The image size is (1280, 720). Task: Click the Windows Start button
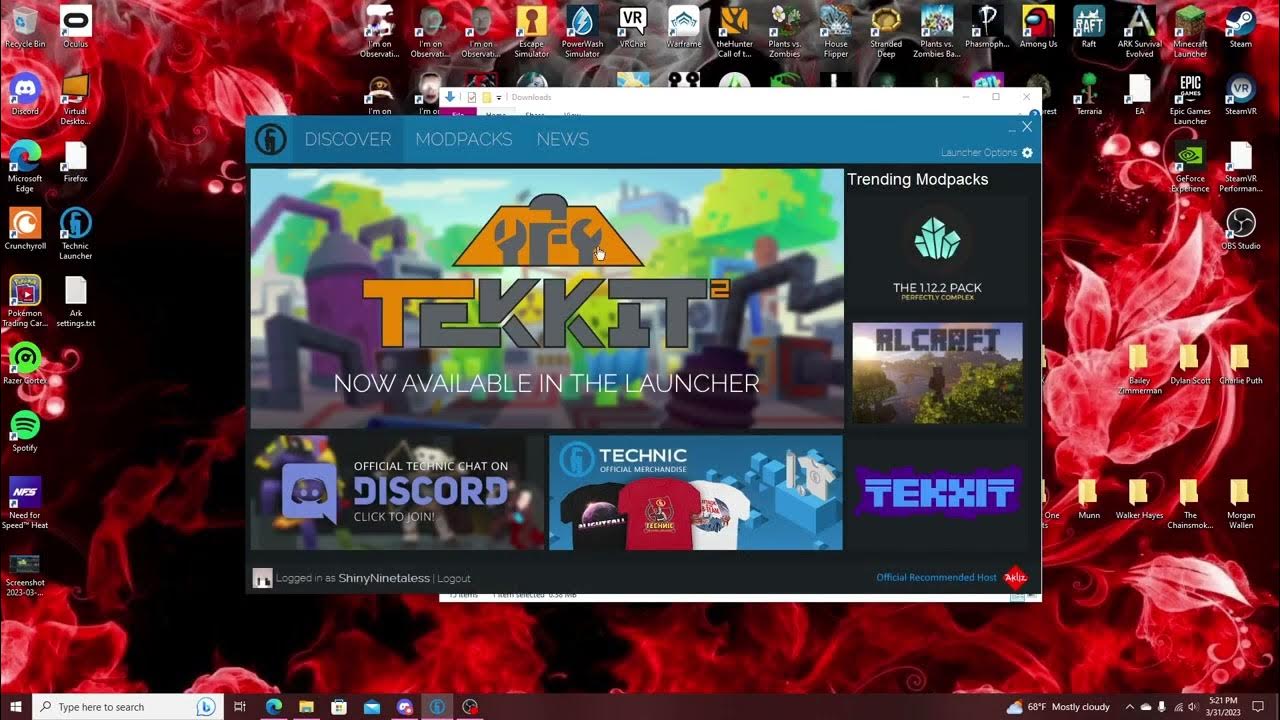click(16, 706)
